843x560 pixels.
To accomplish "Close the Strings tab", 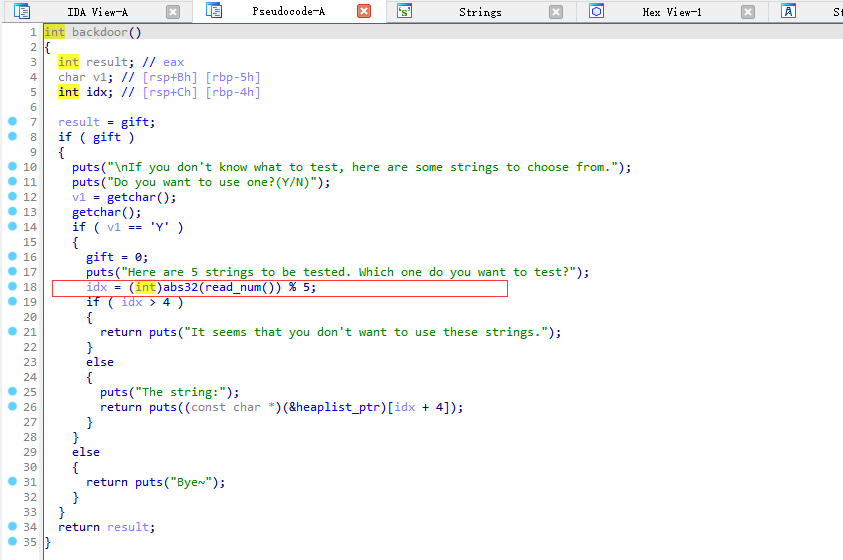I will [556, 12].
